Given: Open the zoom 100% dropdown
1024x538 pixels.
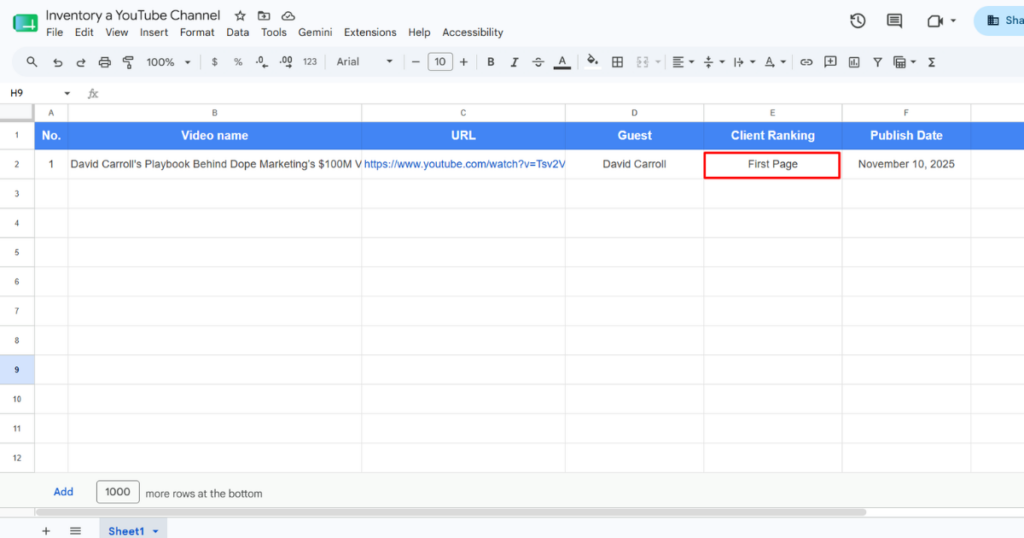Looking at the screenshot, I should [168, 62].
